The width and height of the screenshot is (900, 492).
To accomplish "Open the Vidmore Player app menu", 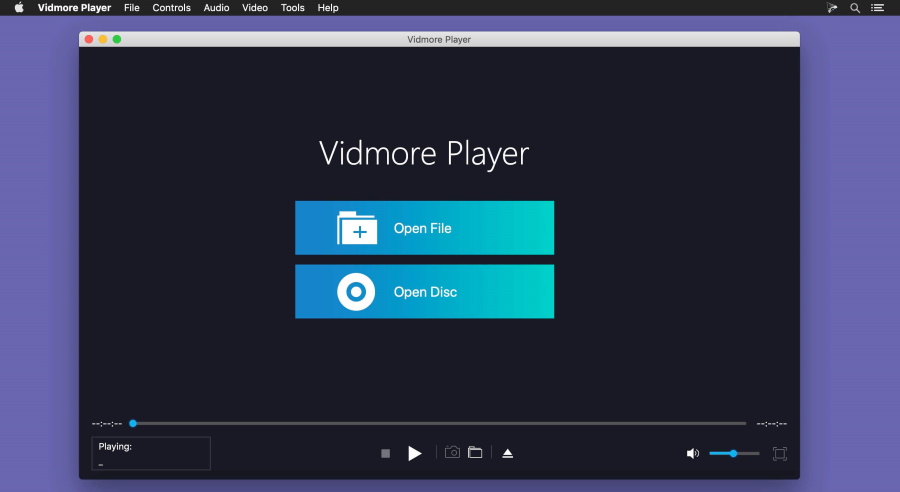I will click(x=74, y=7).
